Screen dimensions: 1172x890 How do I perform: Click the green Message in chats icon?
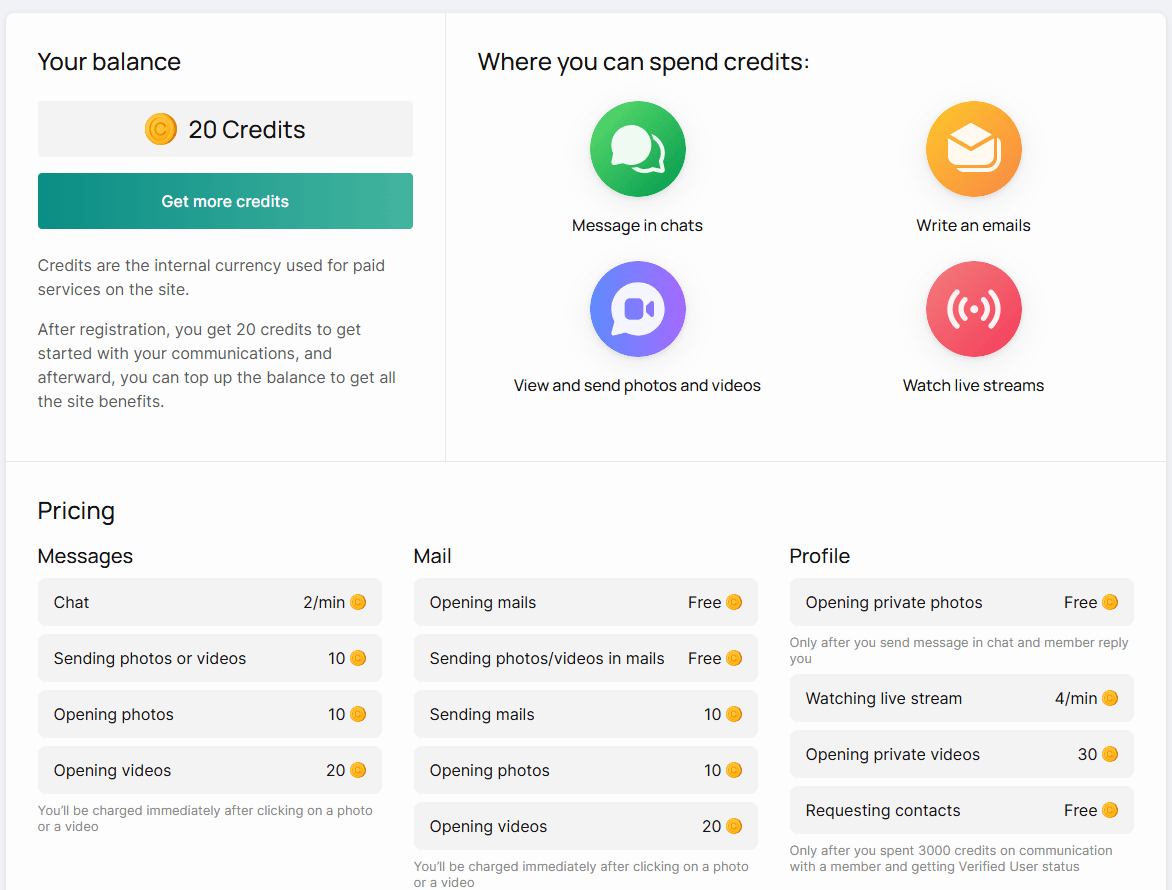tap(637, 149)
